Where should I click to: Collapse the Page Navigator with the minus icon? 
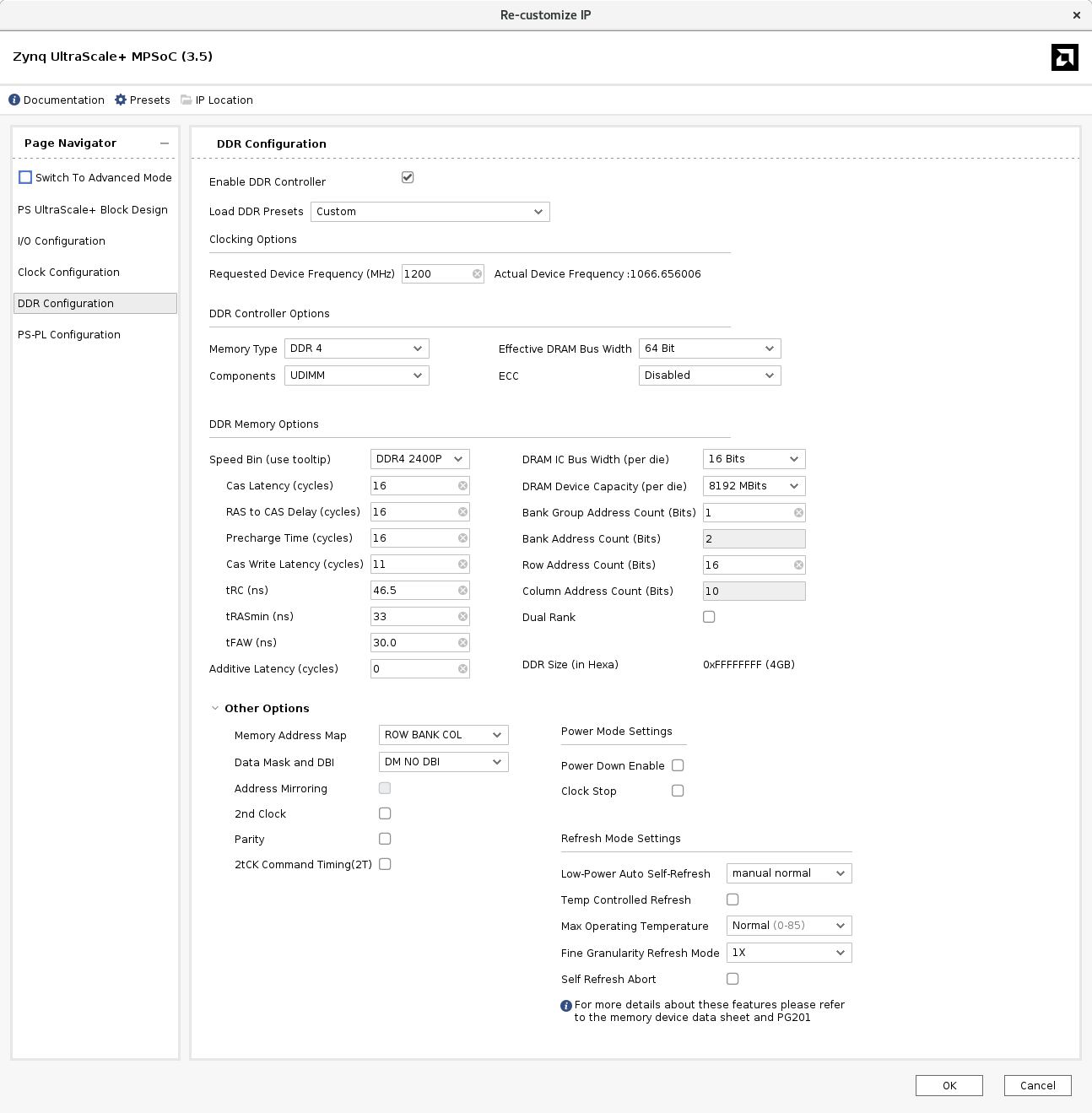165,143
